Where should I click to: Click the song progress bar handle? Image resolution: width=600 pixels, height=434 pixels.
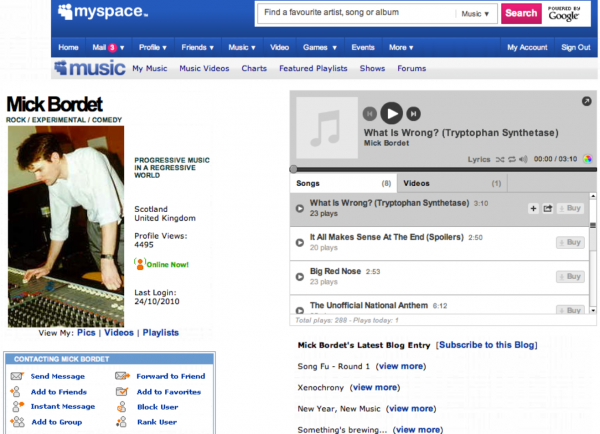point(293,169)
